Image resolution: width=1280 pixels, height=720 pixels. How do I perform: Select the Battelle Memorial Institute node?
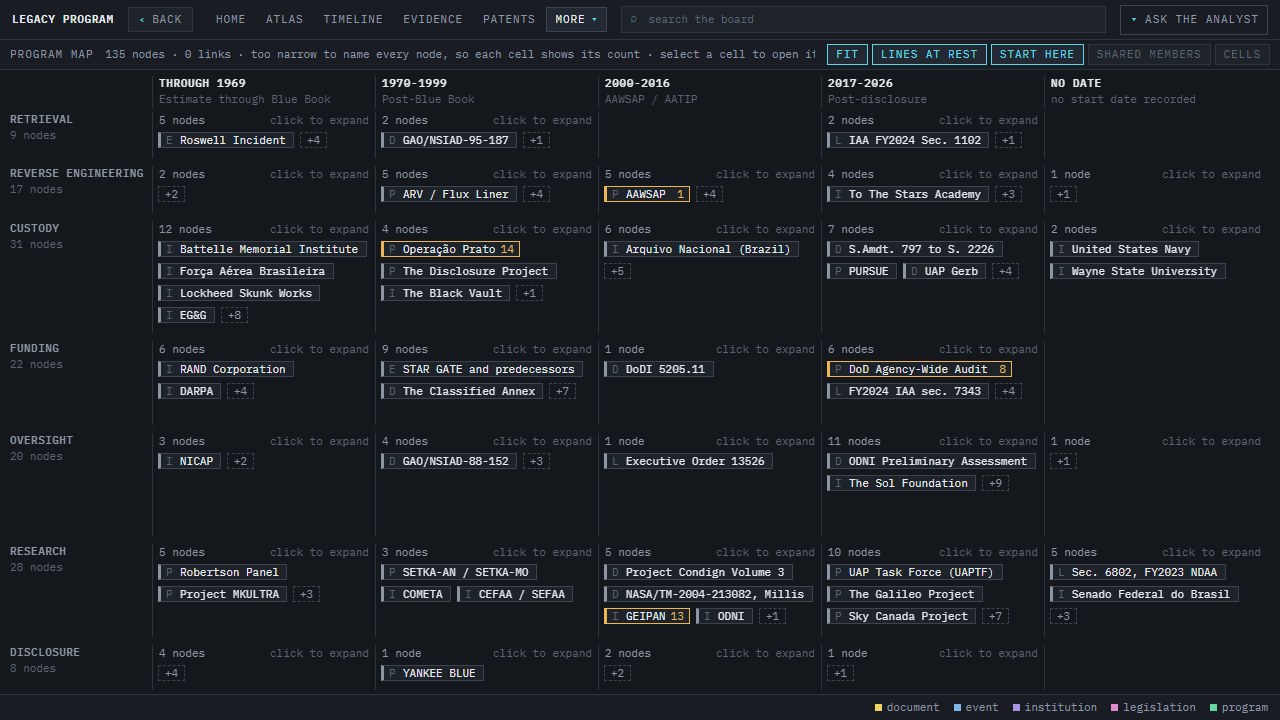click(262, 249)
